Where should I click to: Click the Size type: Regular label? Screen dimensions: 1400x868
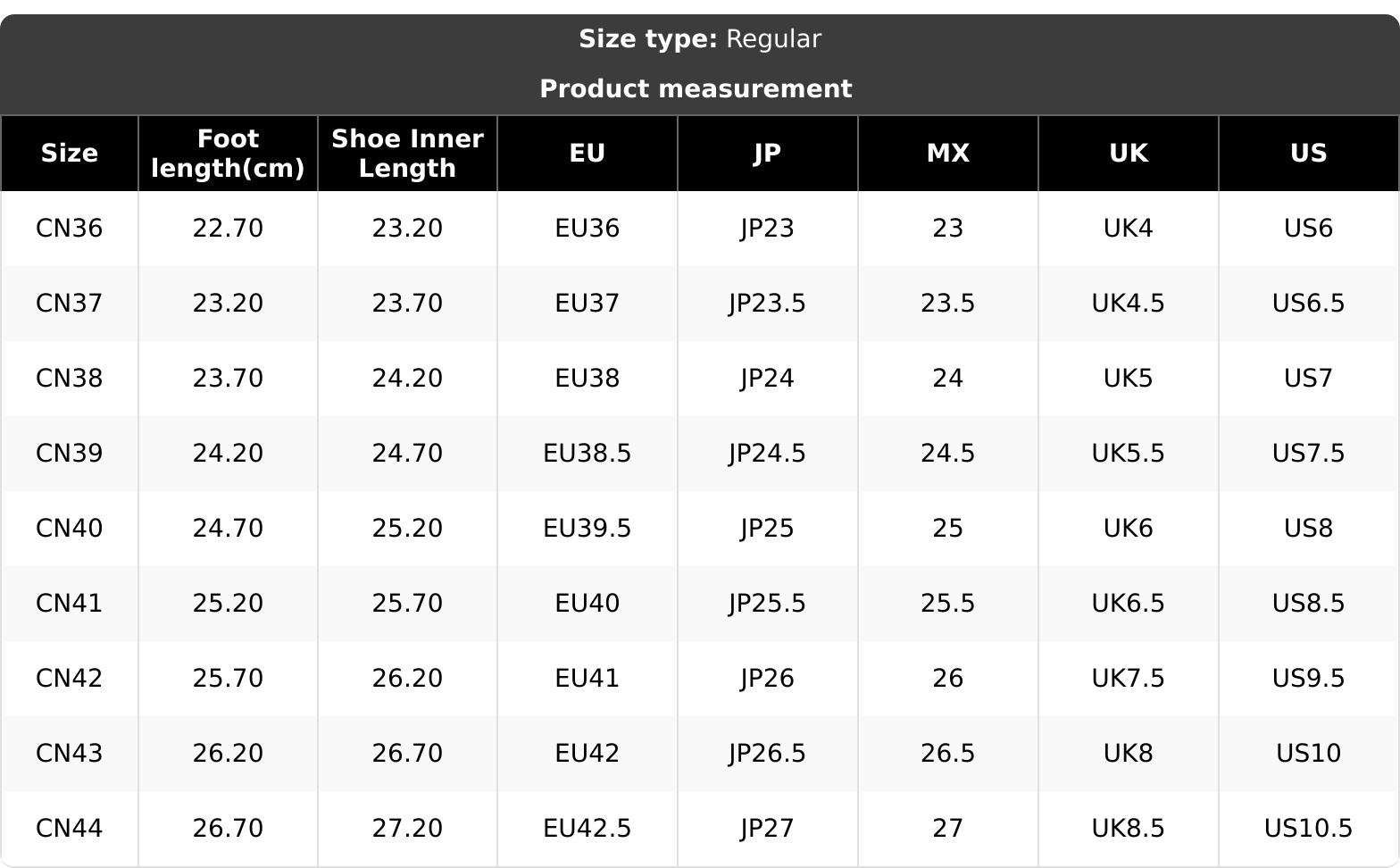(x=700, y=39)
